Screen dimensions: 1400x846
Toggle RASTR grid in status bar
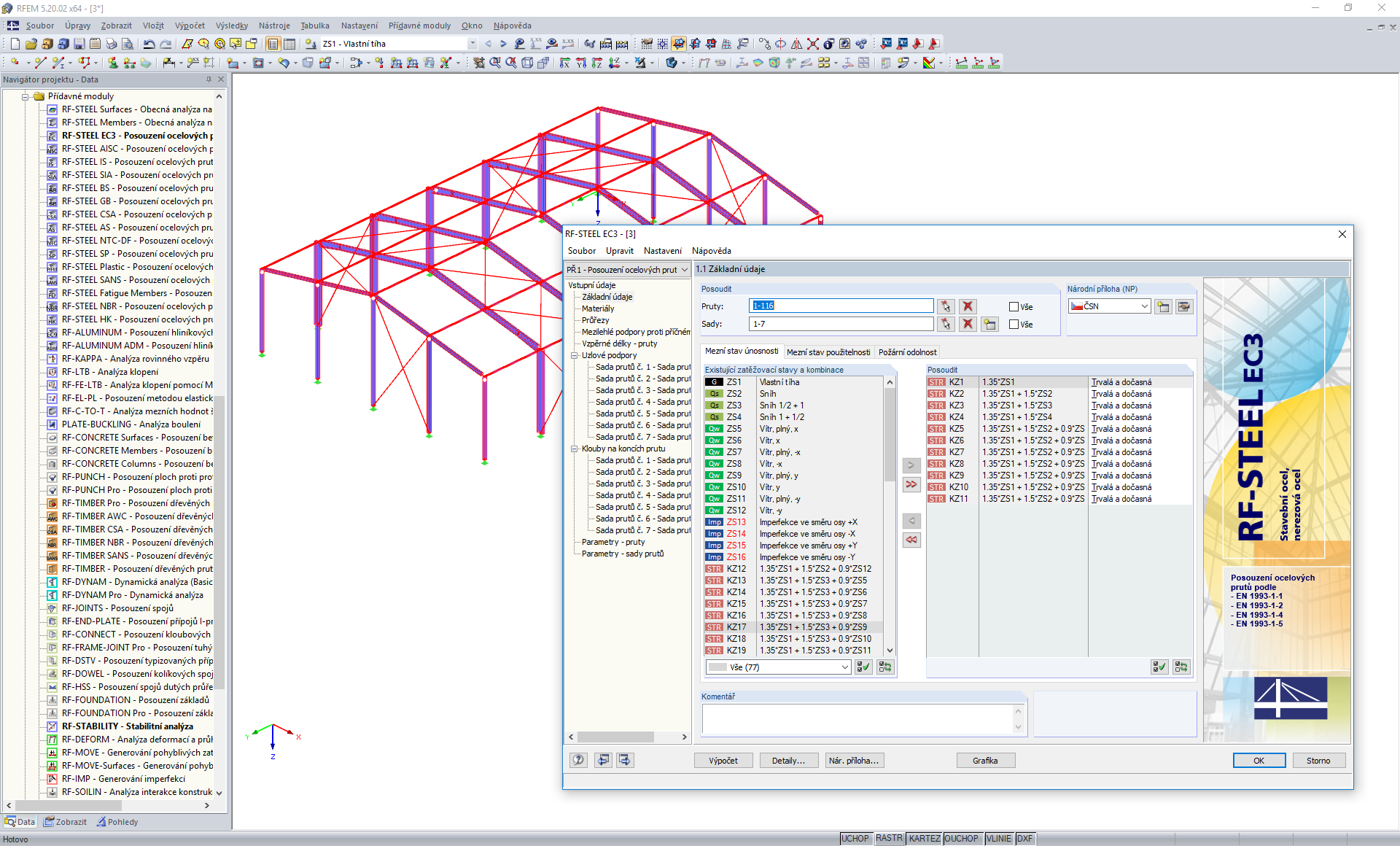tap(889, 839)
